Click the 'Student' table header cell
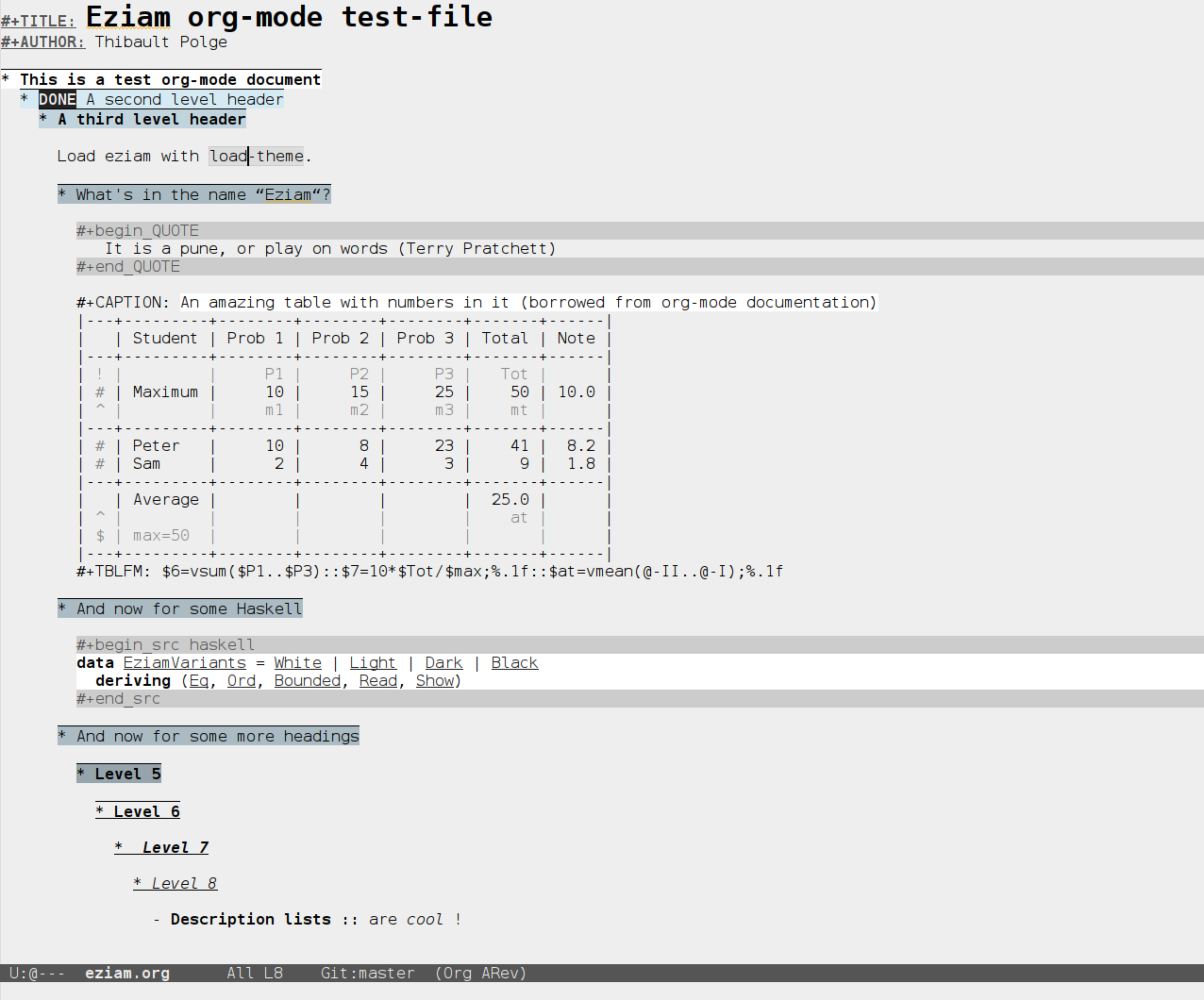1204x1000 pixels. 165,339
